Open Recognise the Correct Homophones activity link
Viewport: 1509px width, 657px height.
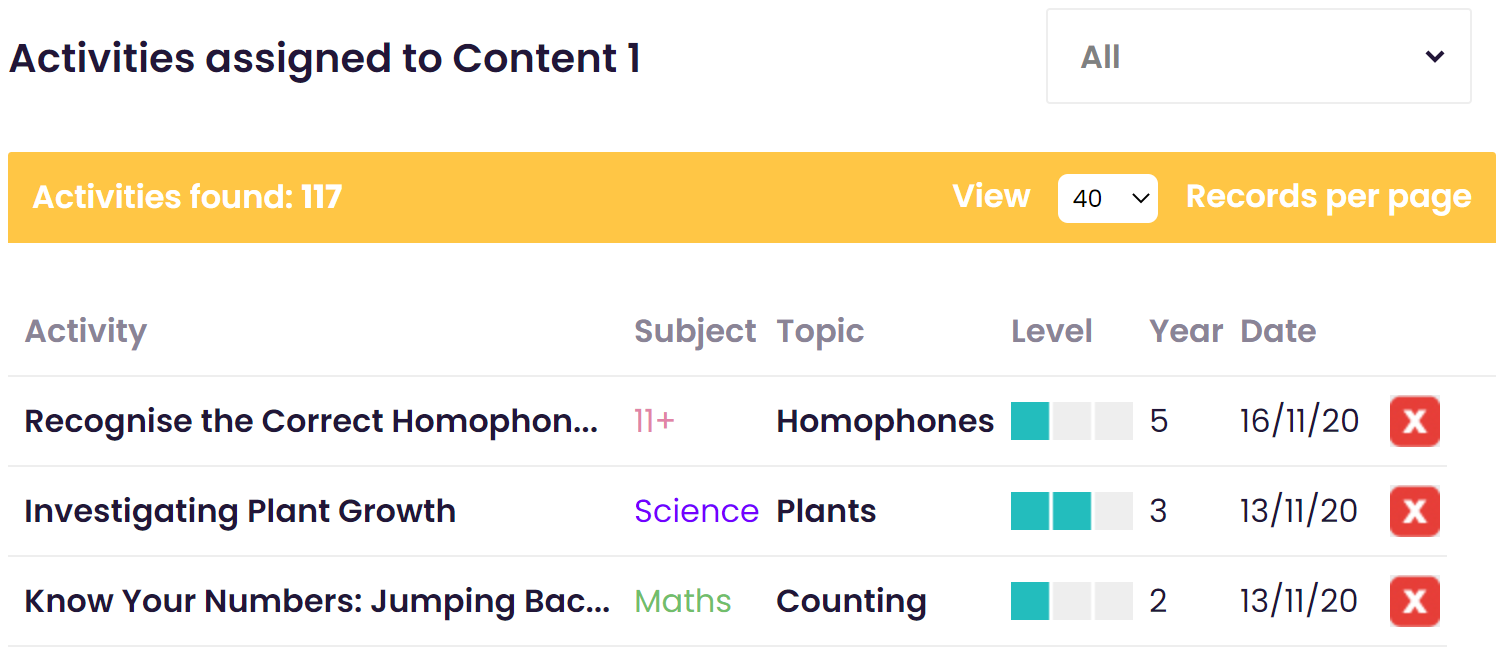tap(311, 421)
